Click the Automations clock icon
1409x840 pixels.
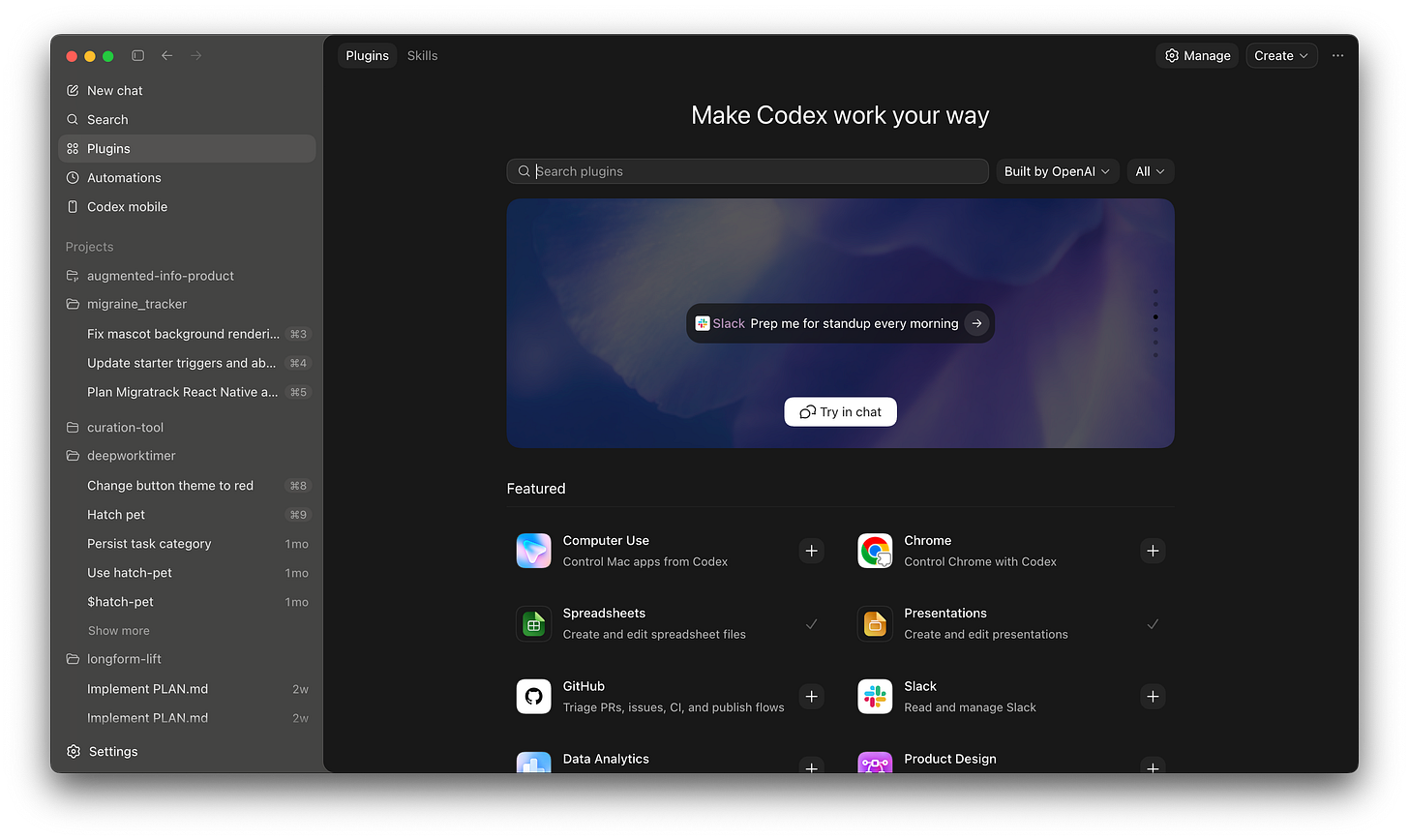(x=73, y=178)
